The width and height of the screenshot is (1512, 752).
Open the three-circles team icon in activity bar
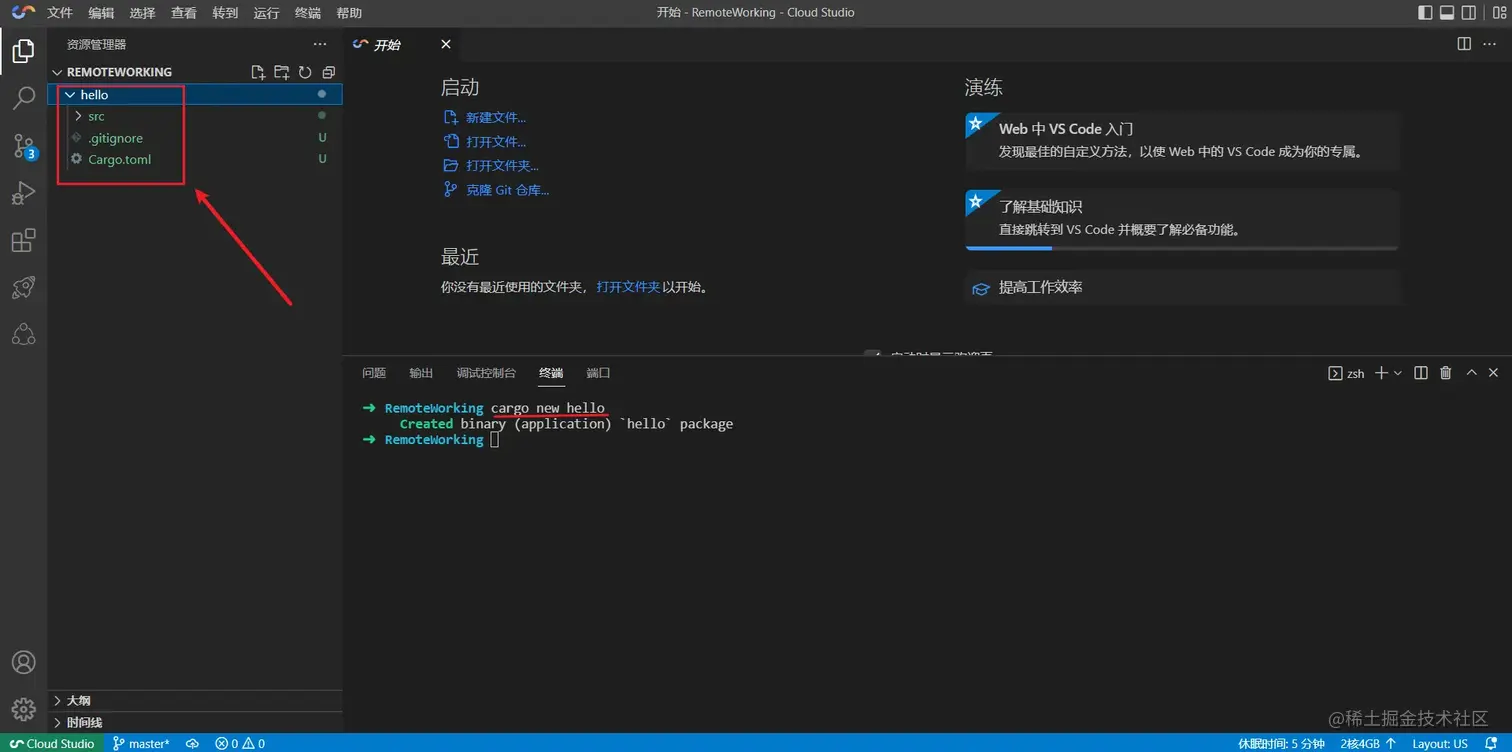tap(23, 335)
